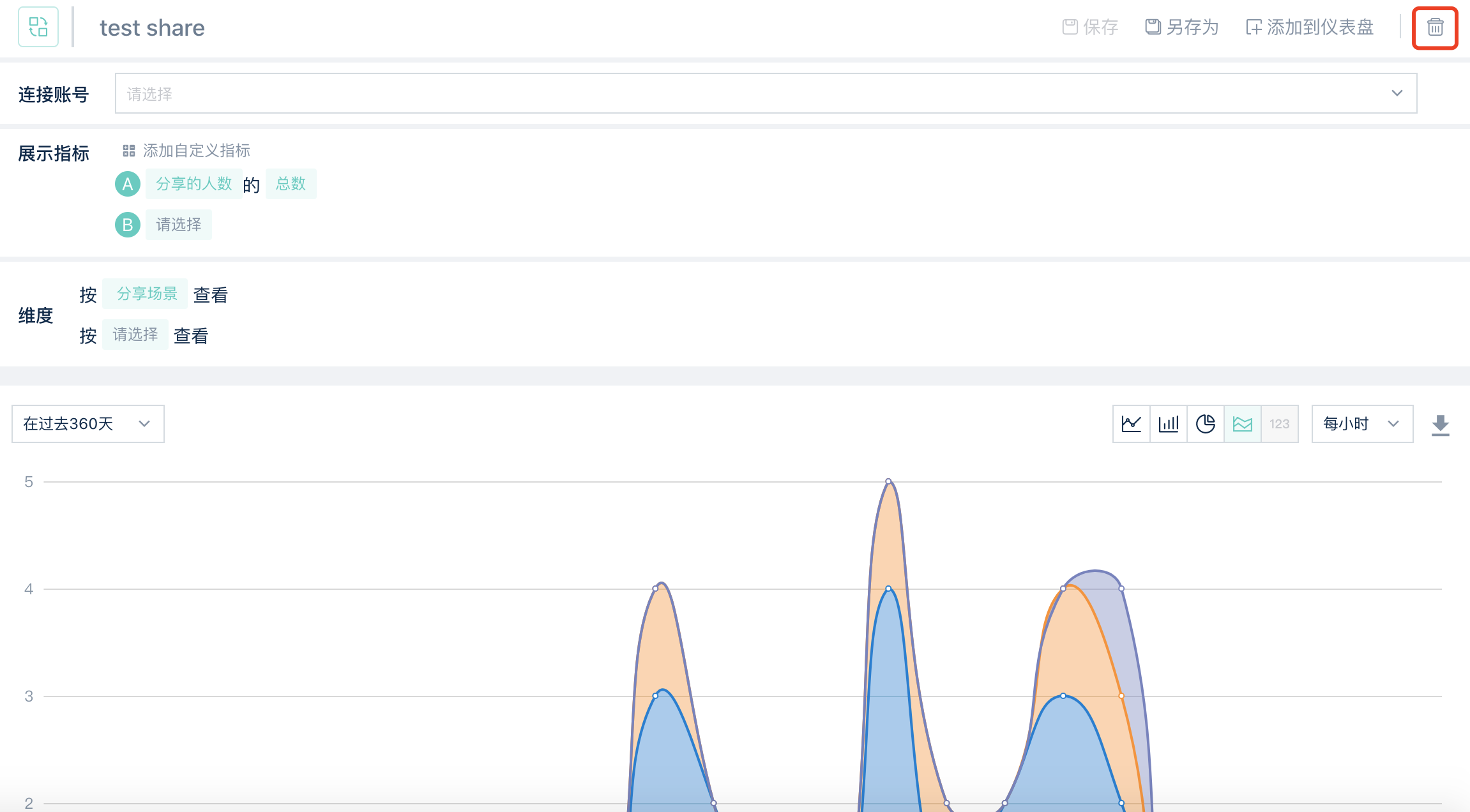Screen dimensions: 1470x812
Task: Switch to bar chart view
Action: (1169, 424)
